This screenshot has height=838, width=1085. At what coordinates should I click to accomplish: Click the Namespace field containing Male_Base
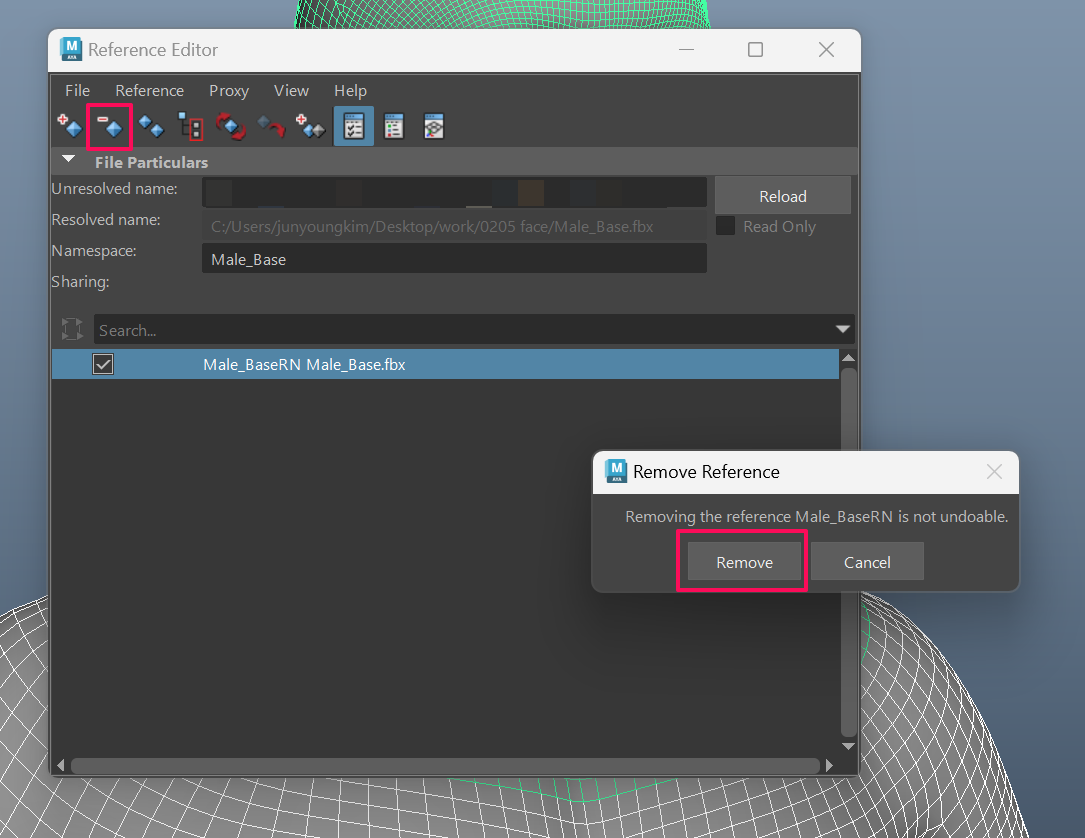click(454, 259)
